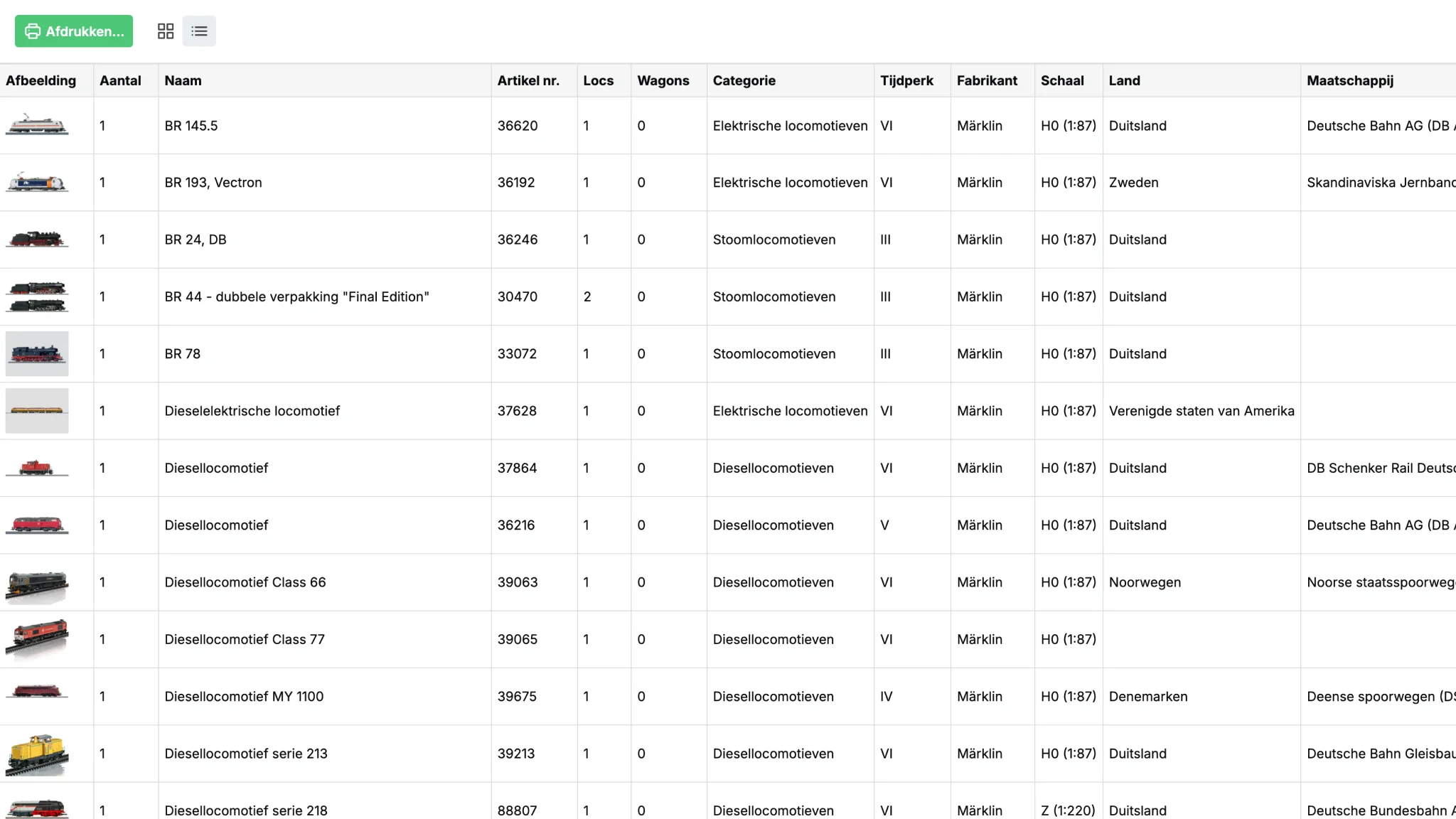Click the Maatschappij column header
1456x819 pixels.
(1349, 80)
